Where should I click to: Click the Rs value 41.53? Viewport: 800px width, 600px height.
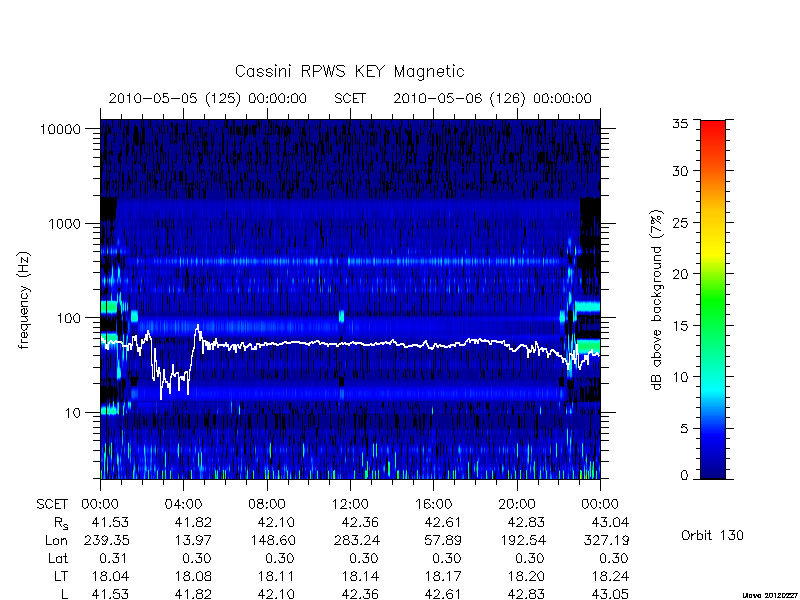click(x=110, y=522)
